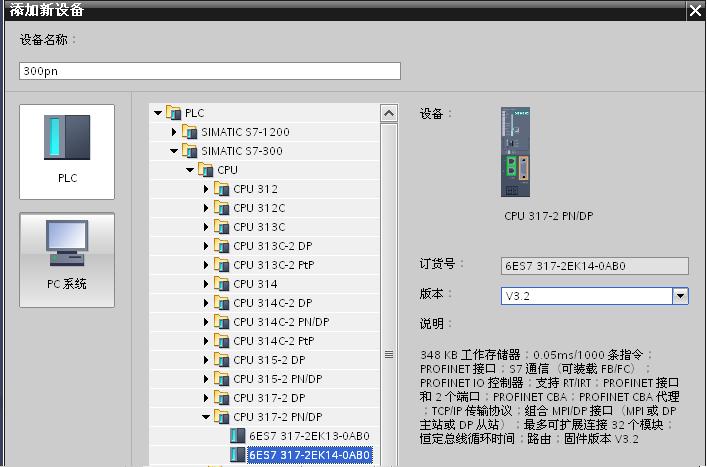707x467 pixels.
Task: Click the CPU 312 folder icon
Action: pos(222,188)
